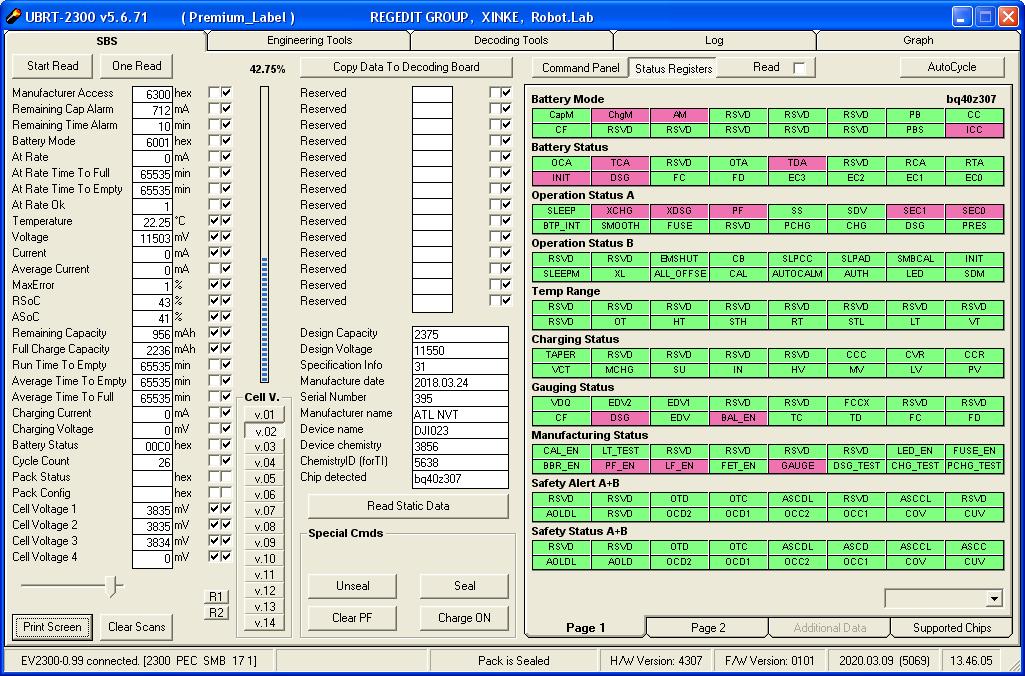Click the Clear Scans button
Screen dimensions: 1025x676
coord(137,627)
